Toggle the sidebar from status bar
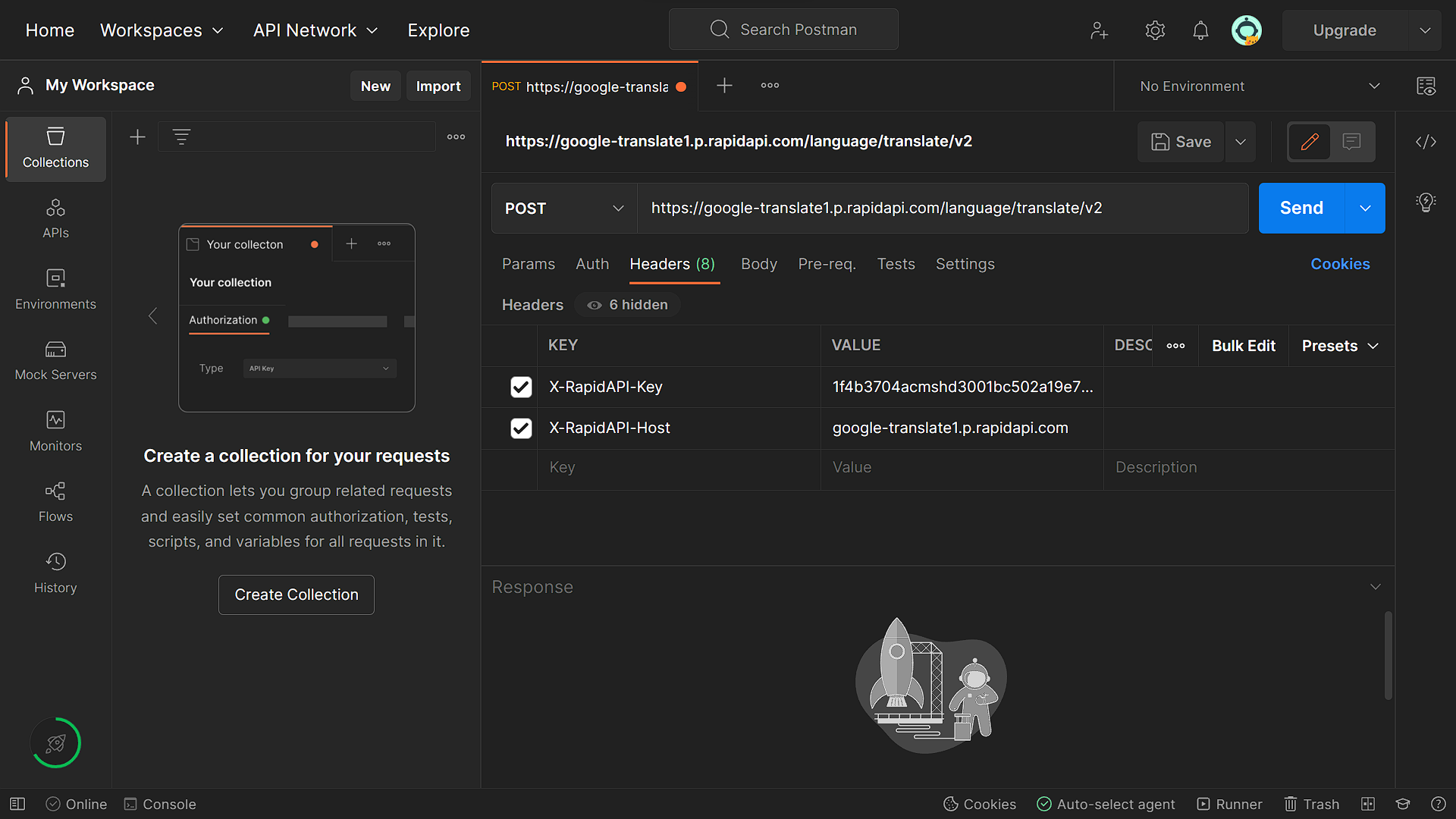This screenshot has width=1456, height=819. [x=17, y=804]
